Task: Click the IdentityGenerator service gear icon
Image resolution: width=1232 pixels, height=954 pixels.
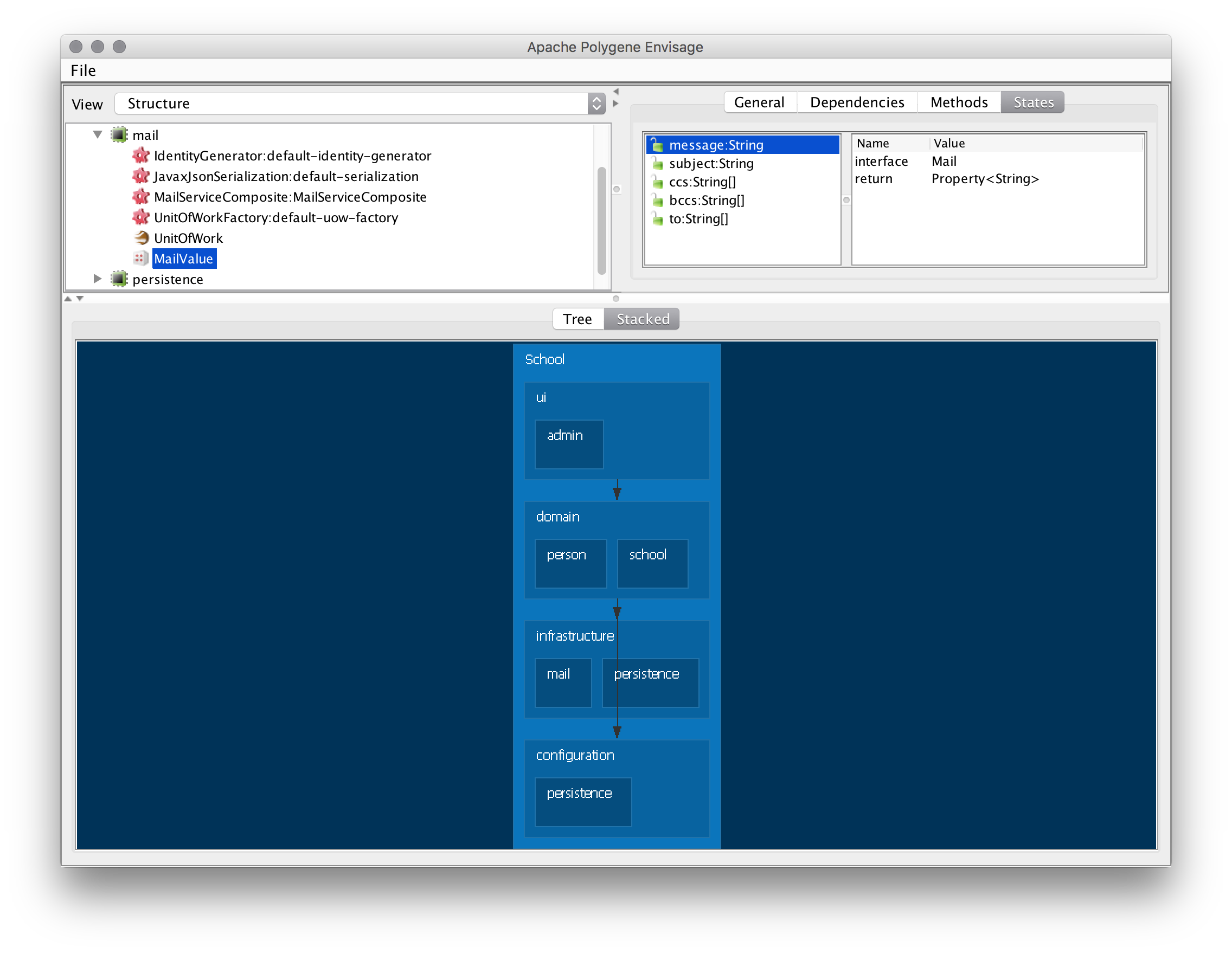Action: (x=140, y=156)
